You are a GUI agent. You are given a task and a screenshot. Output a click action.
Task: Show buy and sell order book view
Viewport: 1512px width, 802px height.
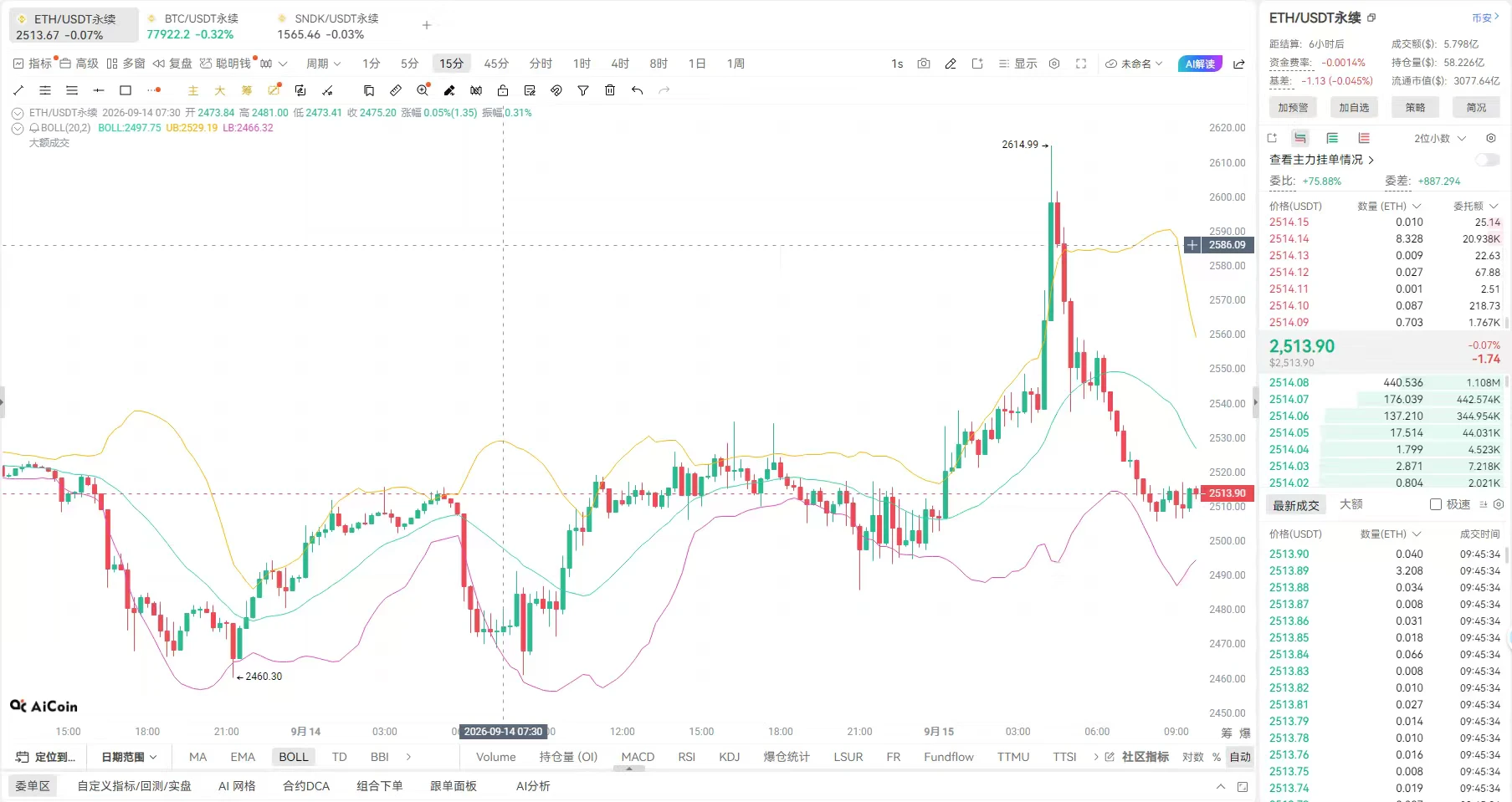click(x=1299, y=138)
